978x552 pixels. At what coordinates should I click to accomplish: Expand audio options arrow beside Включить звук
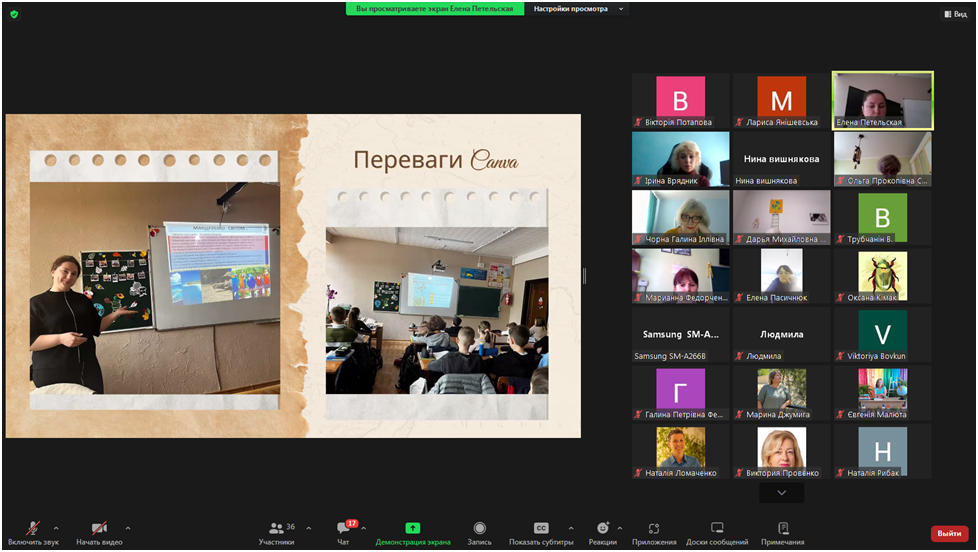(x=56, y=528)
